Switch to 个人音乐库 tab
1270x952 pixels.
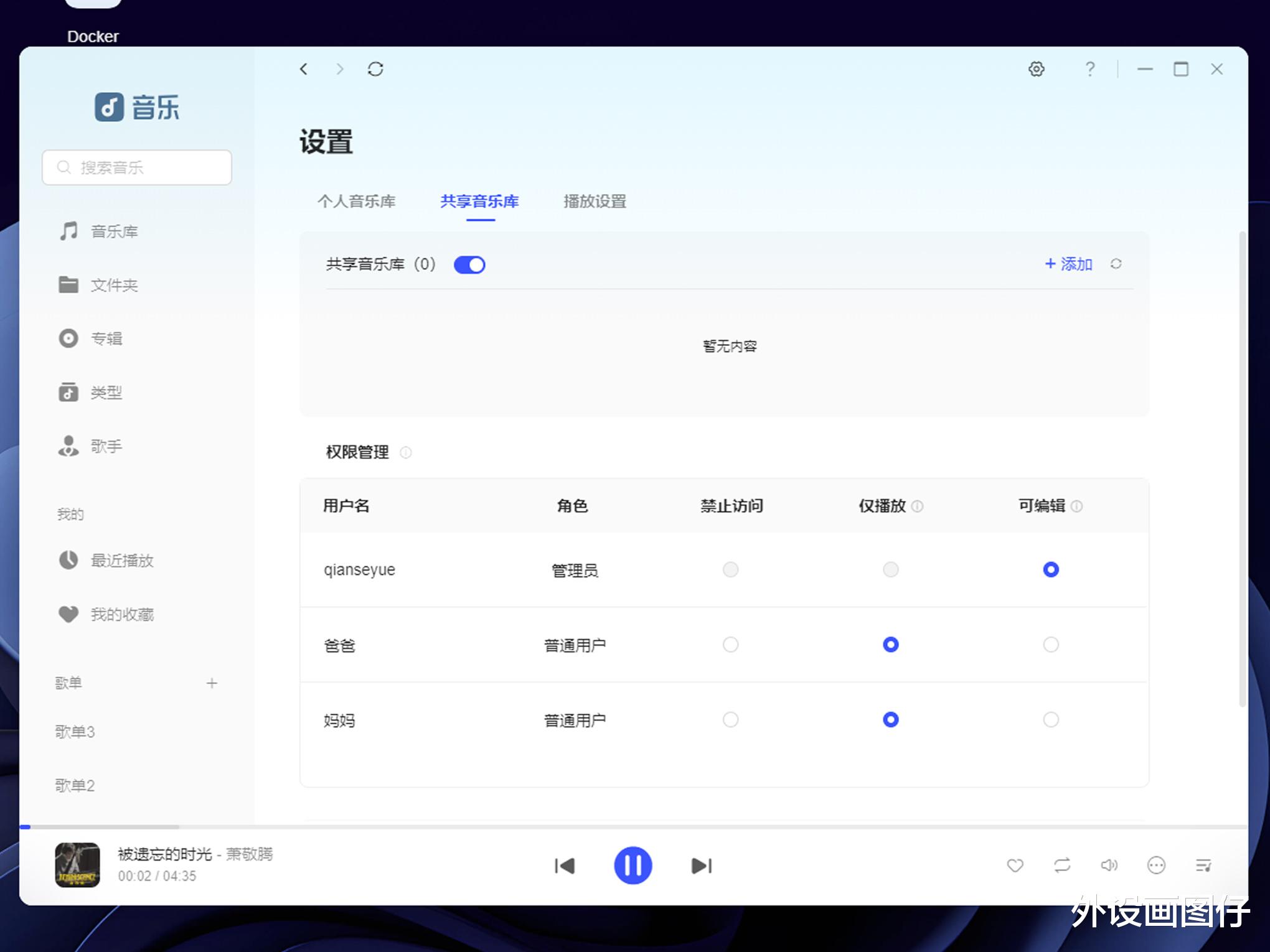tap(356, 202)
